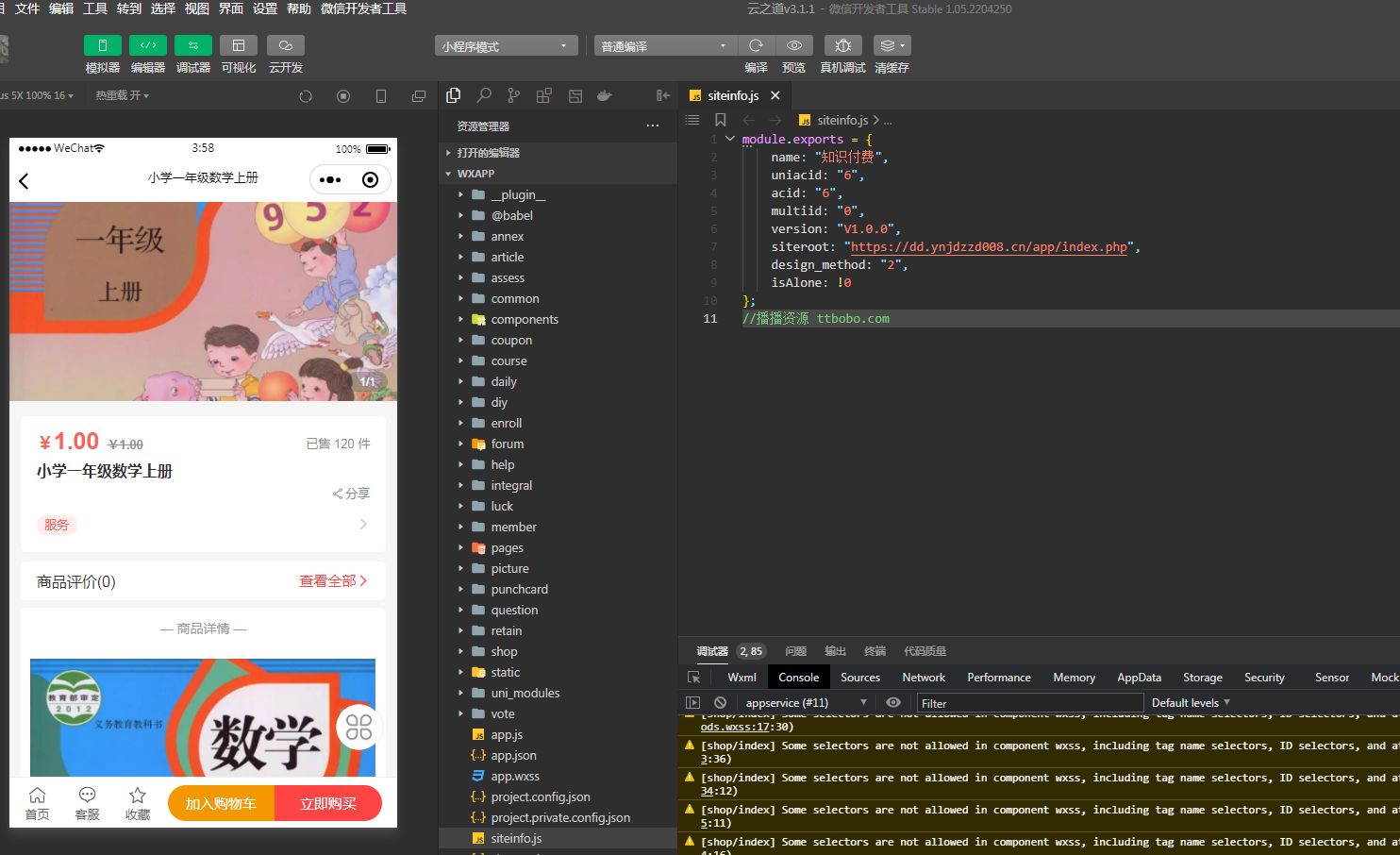The height and width of the screenshot is (855, 1400).
Task: Open project.config.json file
Action: [558, 796]
